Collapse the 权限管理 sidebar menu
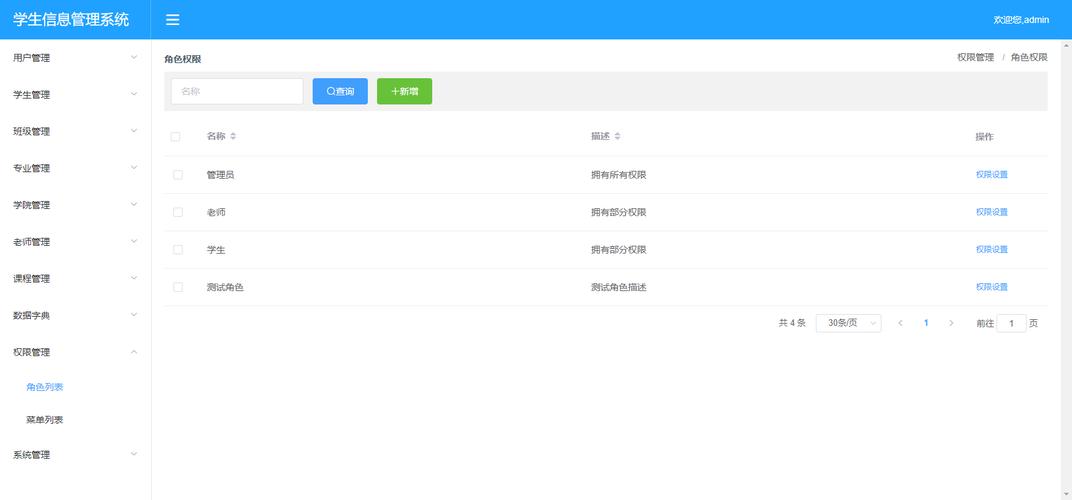 [x=75, y=352]
